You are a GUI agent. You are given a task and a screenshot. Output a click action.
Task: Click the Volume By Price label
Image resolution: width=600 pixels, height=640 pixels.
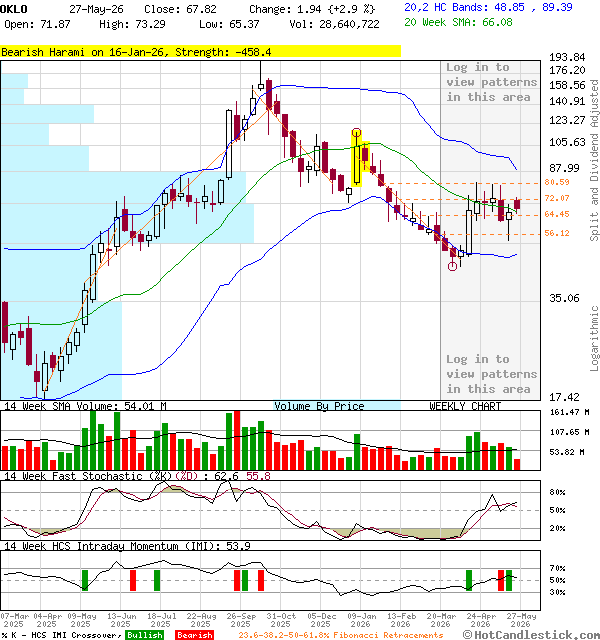(319, 406)
